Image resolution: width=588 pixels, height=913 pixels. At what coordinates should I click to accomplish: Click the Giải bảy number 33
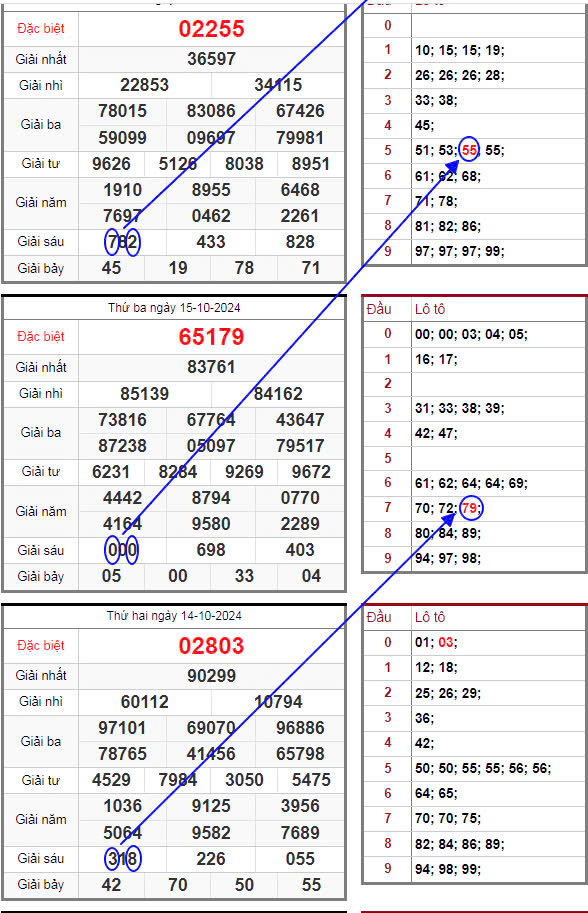click(x=245, y=576)
